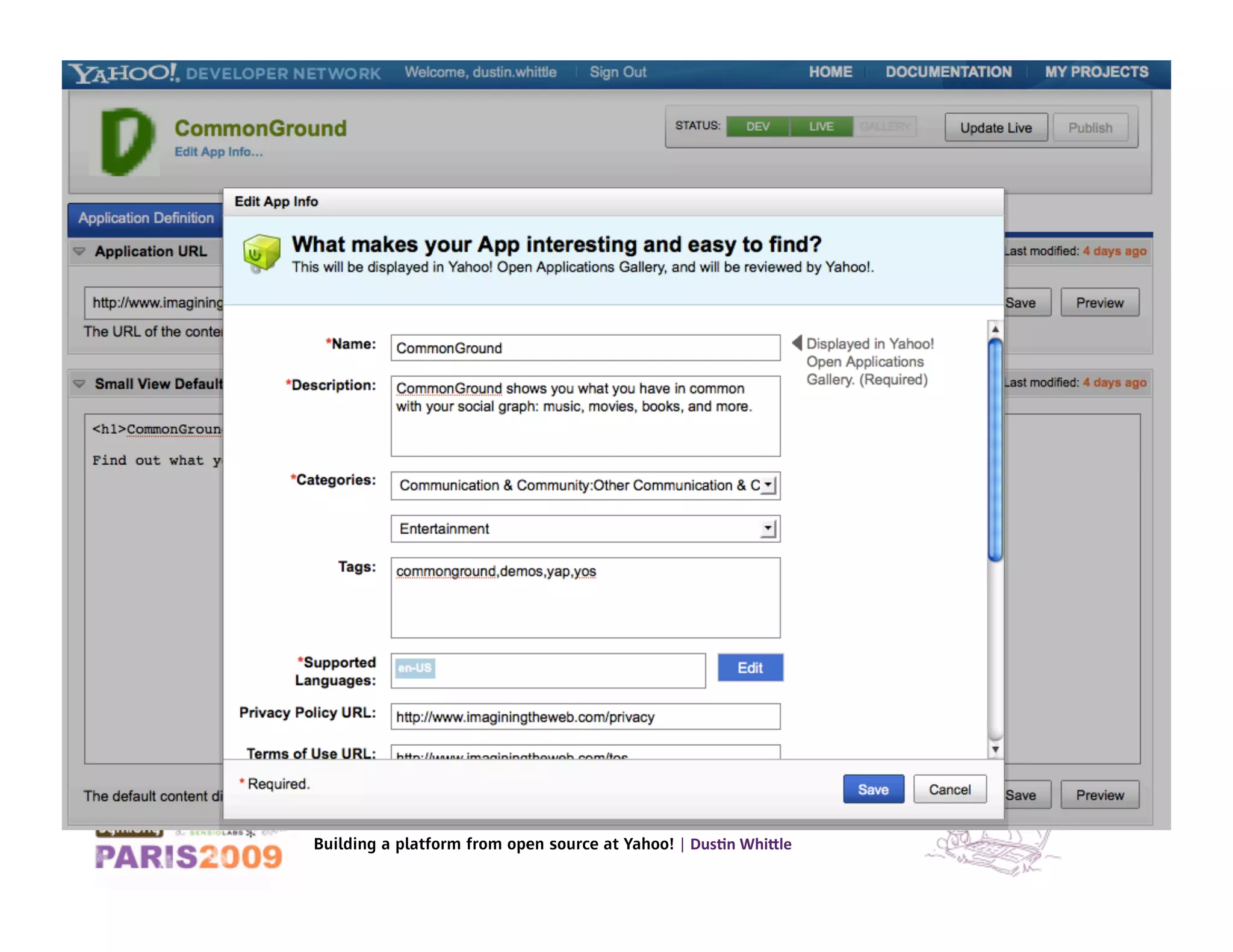Click the green cube icon in Edit App Info
The image size is (1233, 952).
[x=261, y=253]
